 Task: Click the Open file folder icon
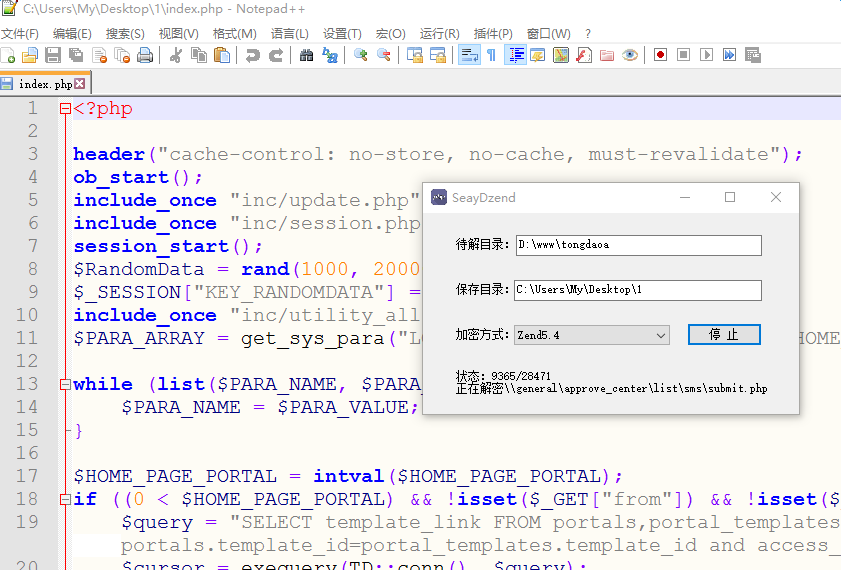point(30,55)
